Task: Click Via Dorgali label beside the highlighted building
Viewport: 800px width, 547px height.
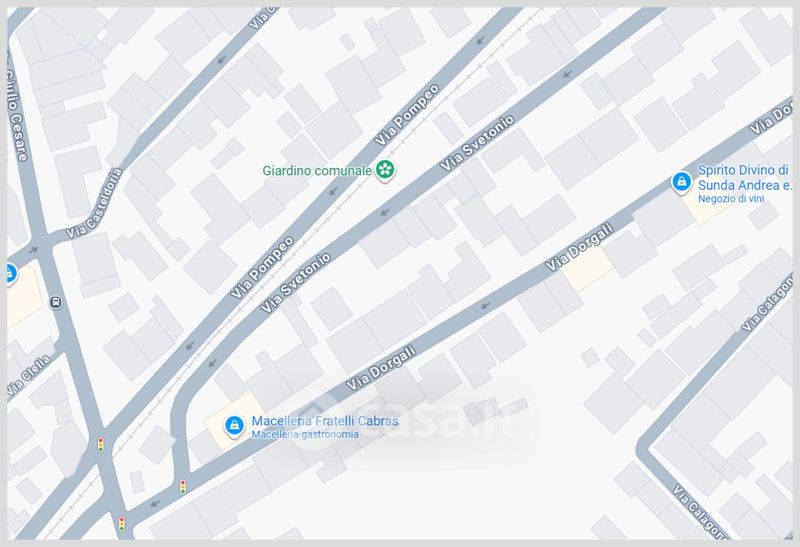Action: click(x=580, y=247)
